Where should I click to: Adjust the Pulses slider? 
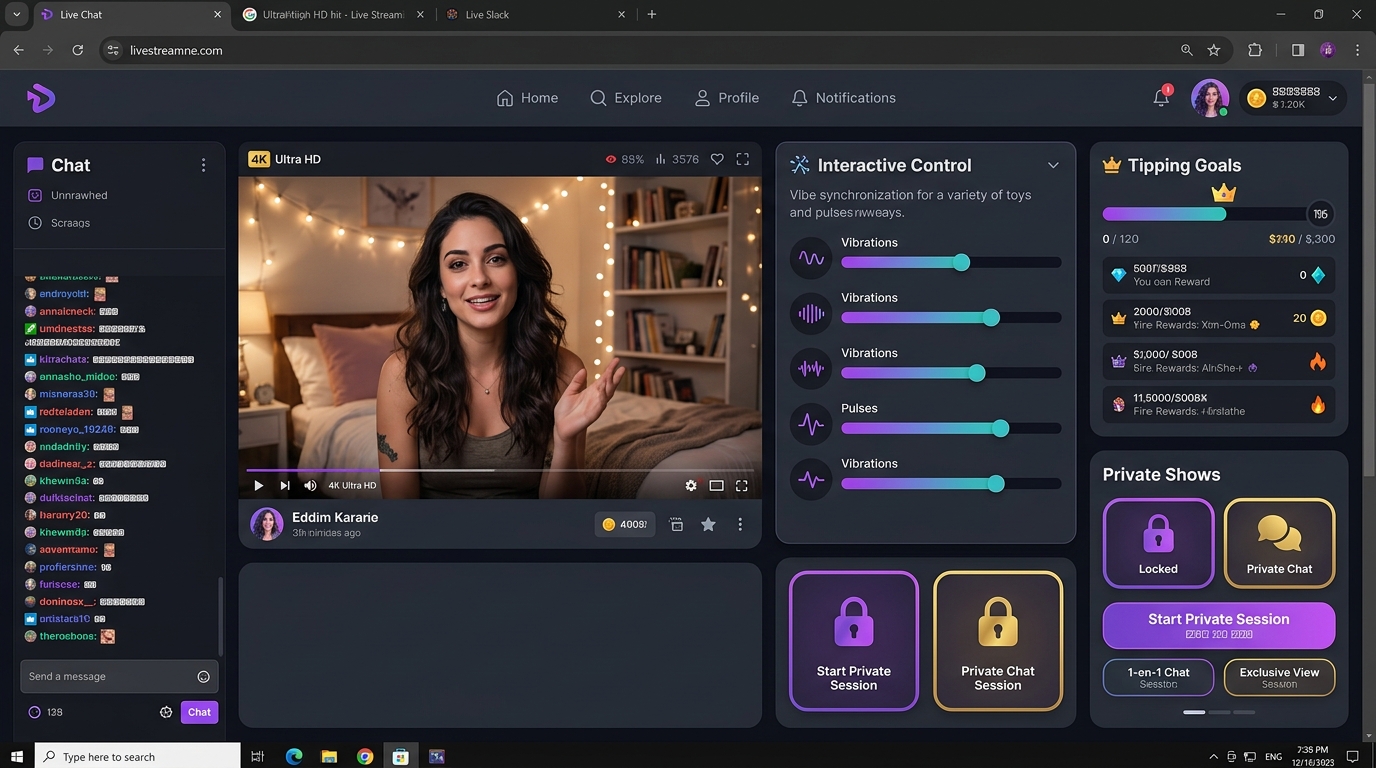[951, 428]
